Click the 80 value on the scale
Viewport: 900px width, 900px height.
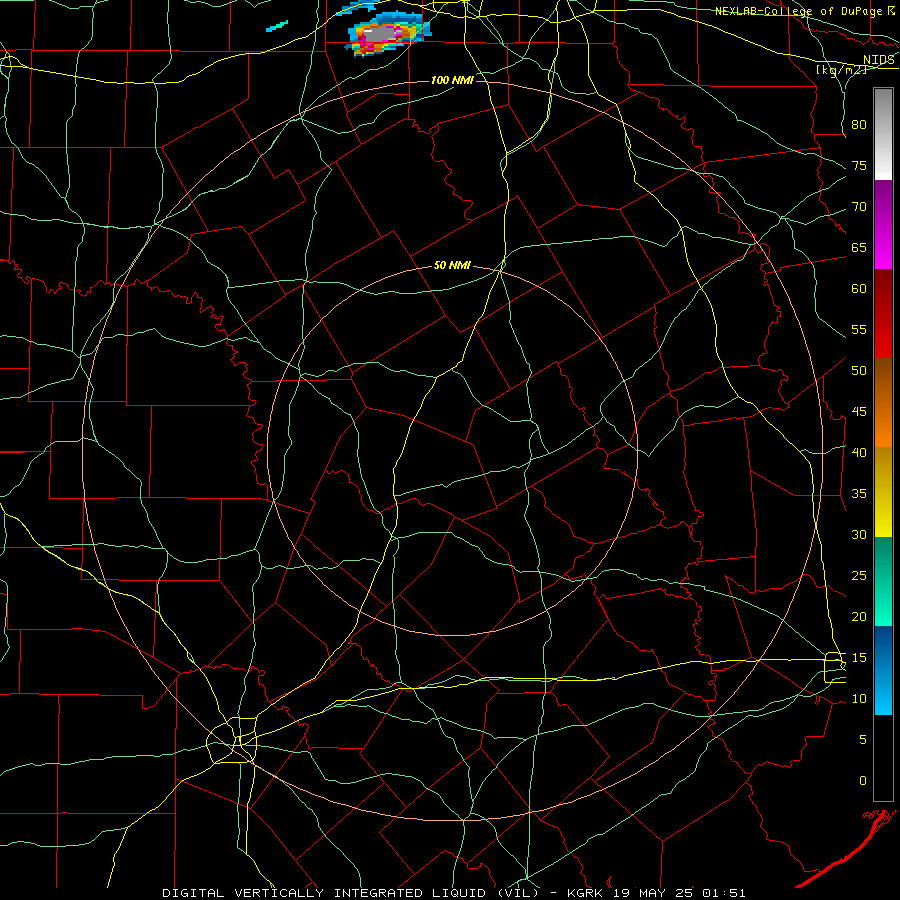tap(859, 125)
